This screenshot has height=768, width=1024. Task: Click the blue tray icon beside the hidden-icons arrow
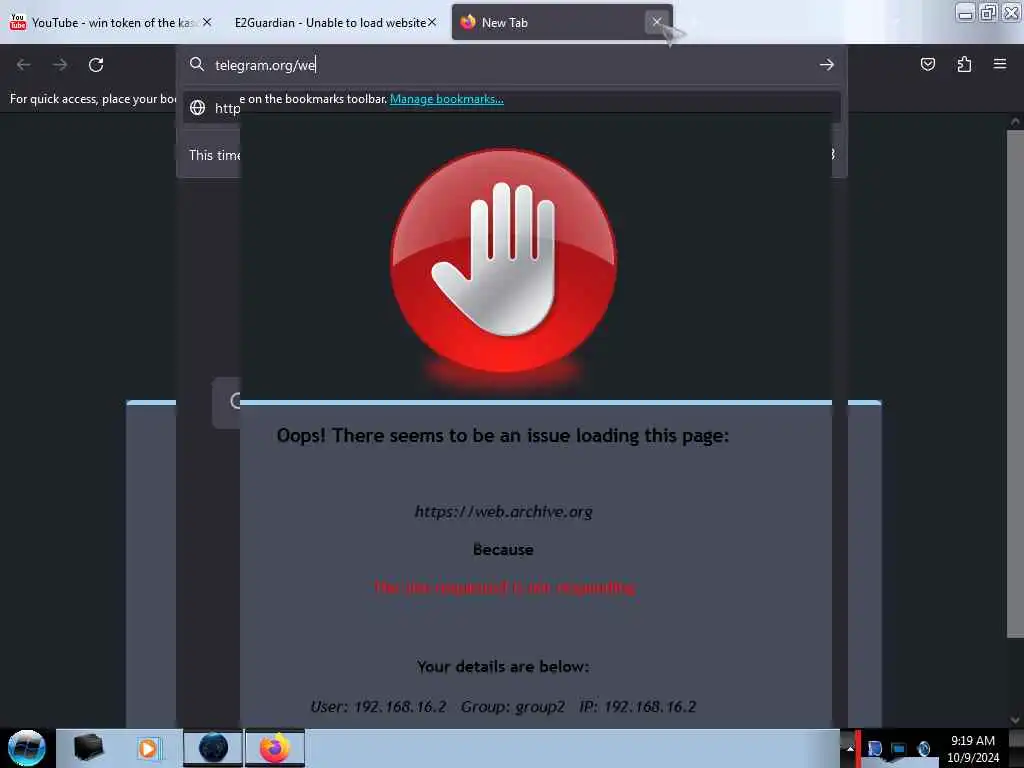pyautogui.click(x=874, y=748)
